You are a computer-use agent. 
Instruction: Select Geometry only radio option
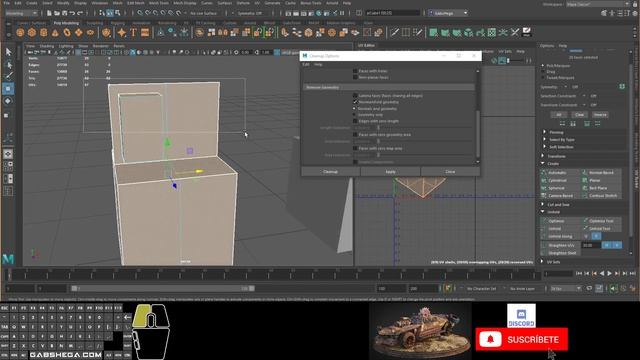(x=354, y=115)
